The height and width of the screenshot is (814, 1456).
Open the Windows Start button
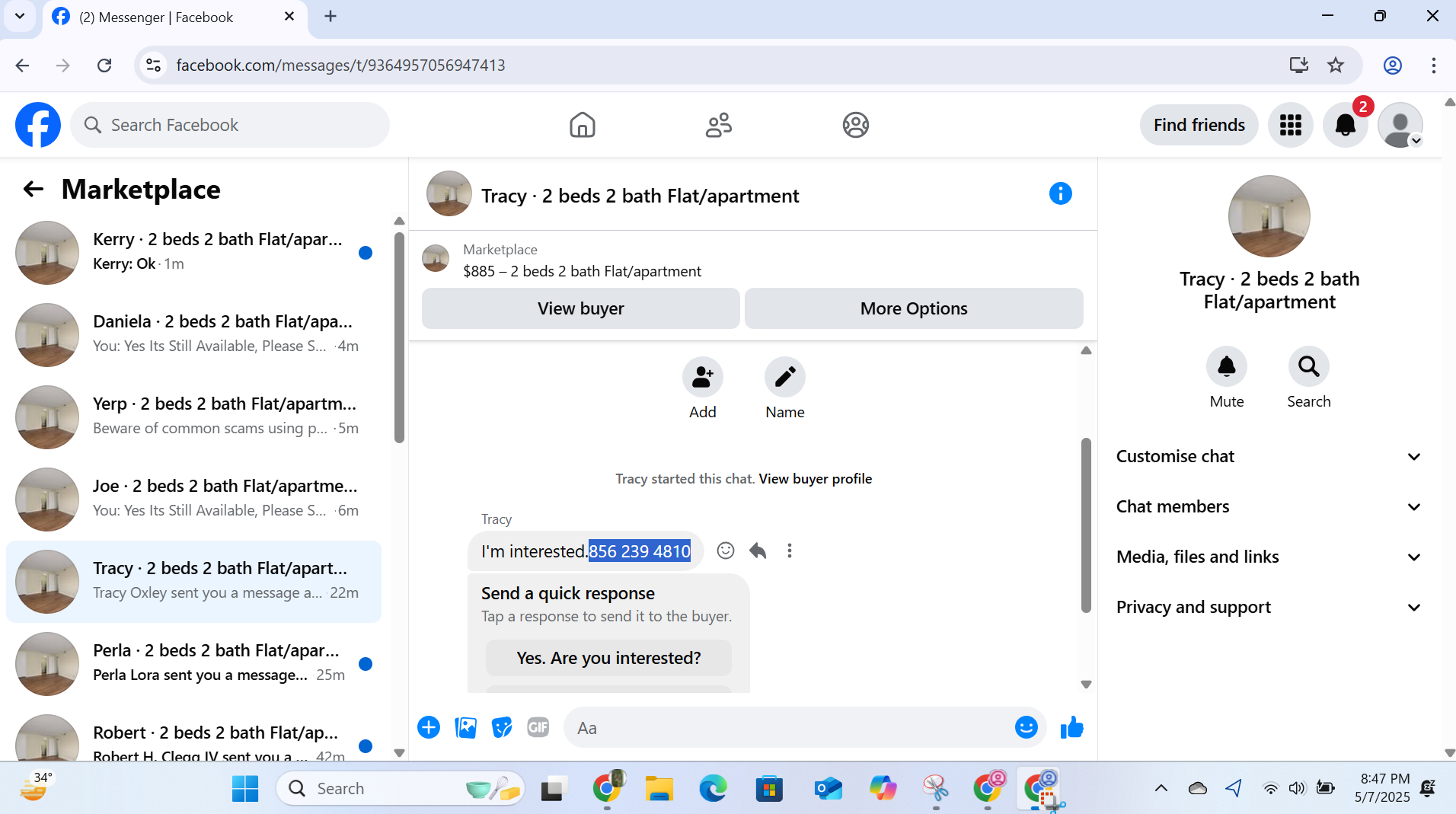pos(245,789)
